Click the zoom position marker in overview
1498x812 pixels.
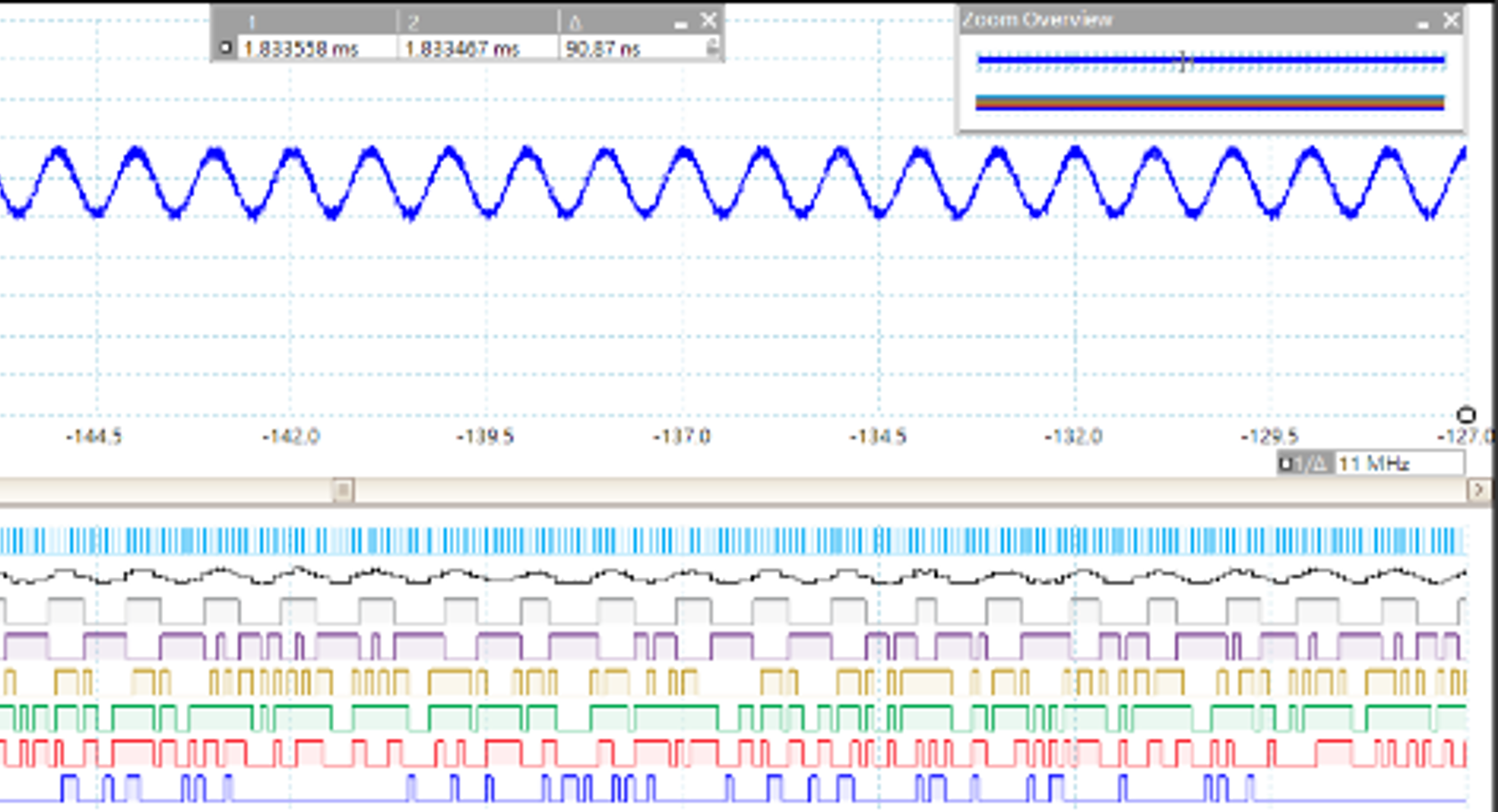(1184, 61)
